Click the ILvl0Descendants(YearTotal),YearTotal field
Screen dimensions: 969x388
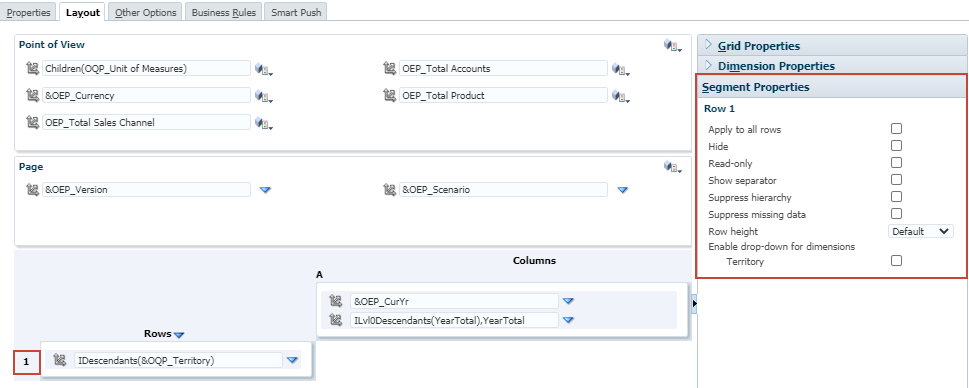(454, 319)
